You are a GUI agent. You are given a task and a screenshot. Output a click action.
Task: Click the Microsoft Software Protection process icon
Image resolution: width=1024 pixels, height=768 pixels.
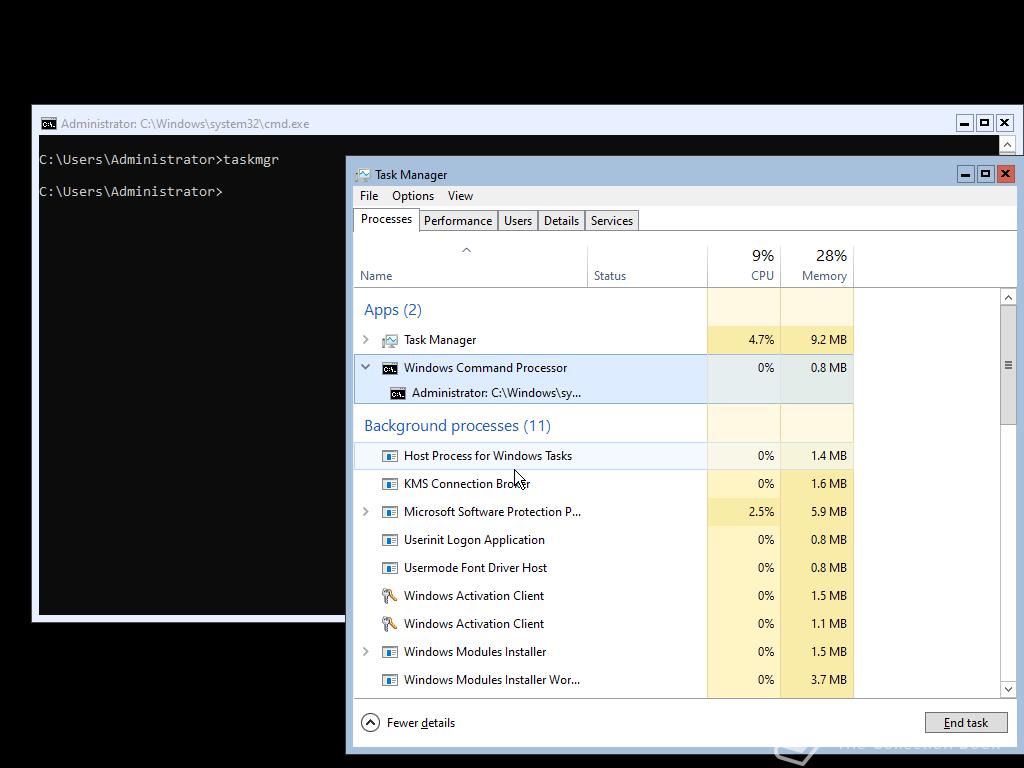tap(390, 512)
